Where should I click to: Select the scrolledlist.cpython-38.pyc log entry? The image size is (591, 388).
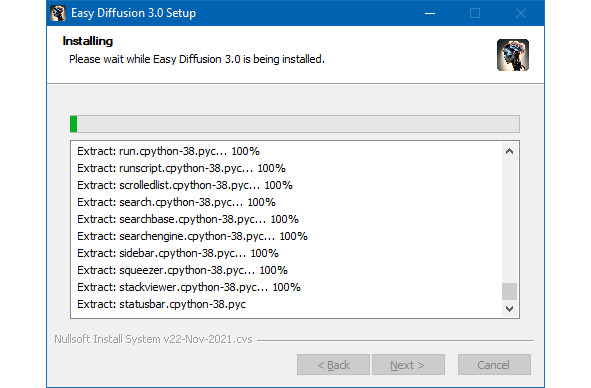tap(185, 185)
